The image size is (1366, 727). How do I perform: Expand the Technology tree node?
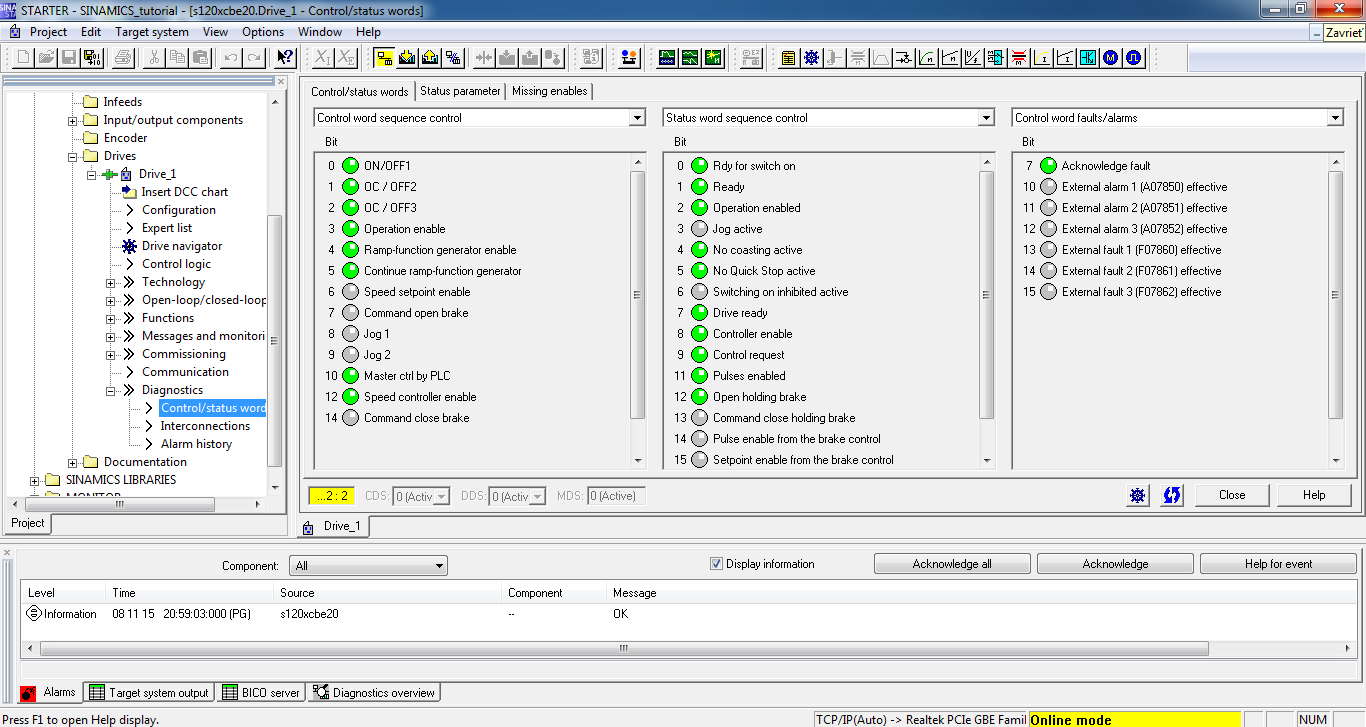coord(111,283)
